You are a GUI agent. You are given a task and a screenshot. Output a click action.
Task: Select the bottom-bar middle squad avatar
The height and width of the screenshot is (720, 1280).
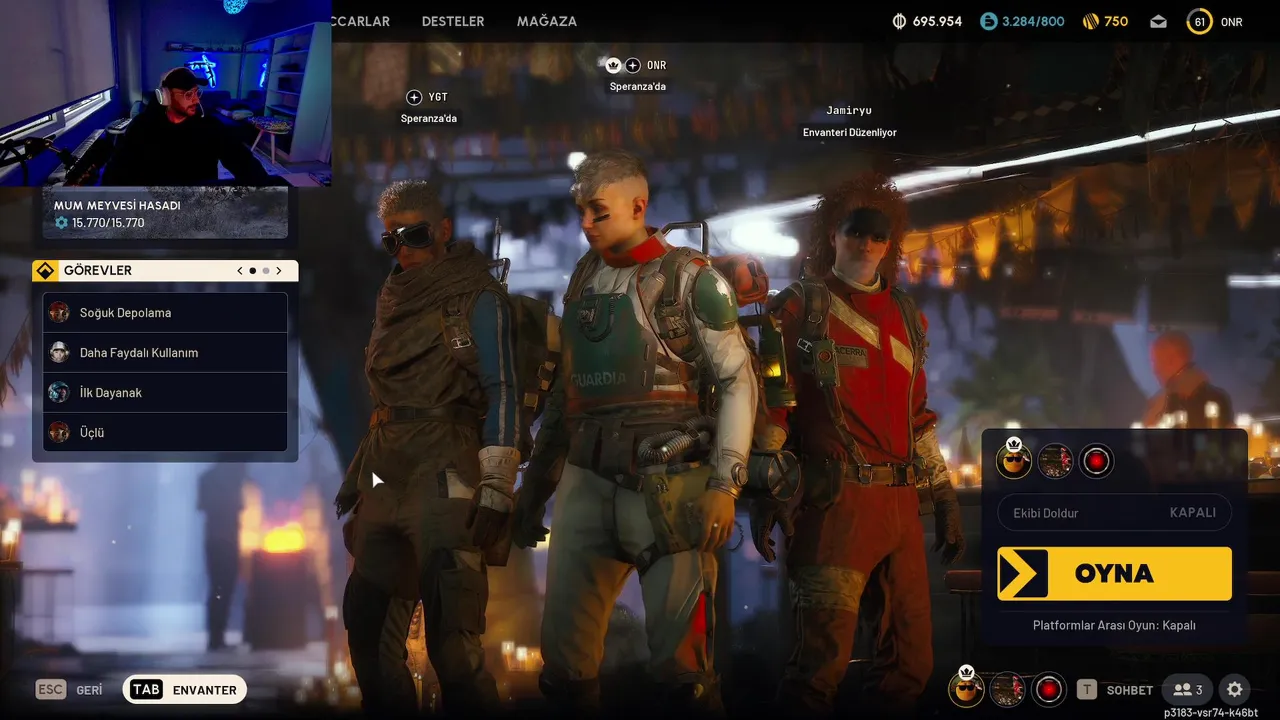click(x=1007, y=689)
